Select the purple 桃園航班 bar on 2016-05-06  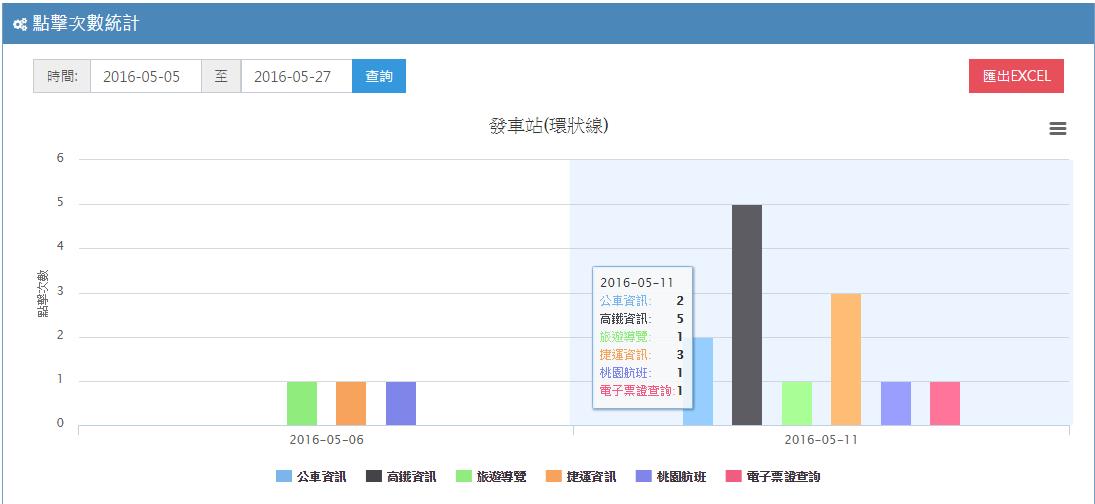(x=401, y=403)
